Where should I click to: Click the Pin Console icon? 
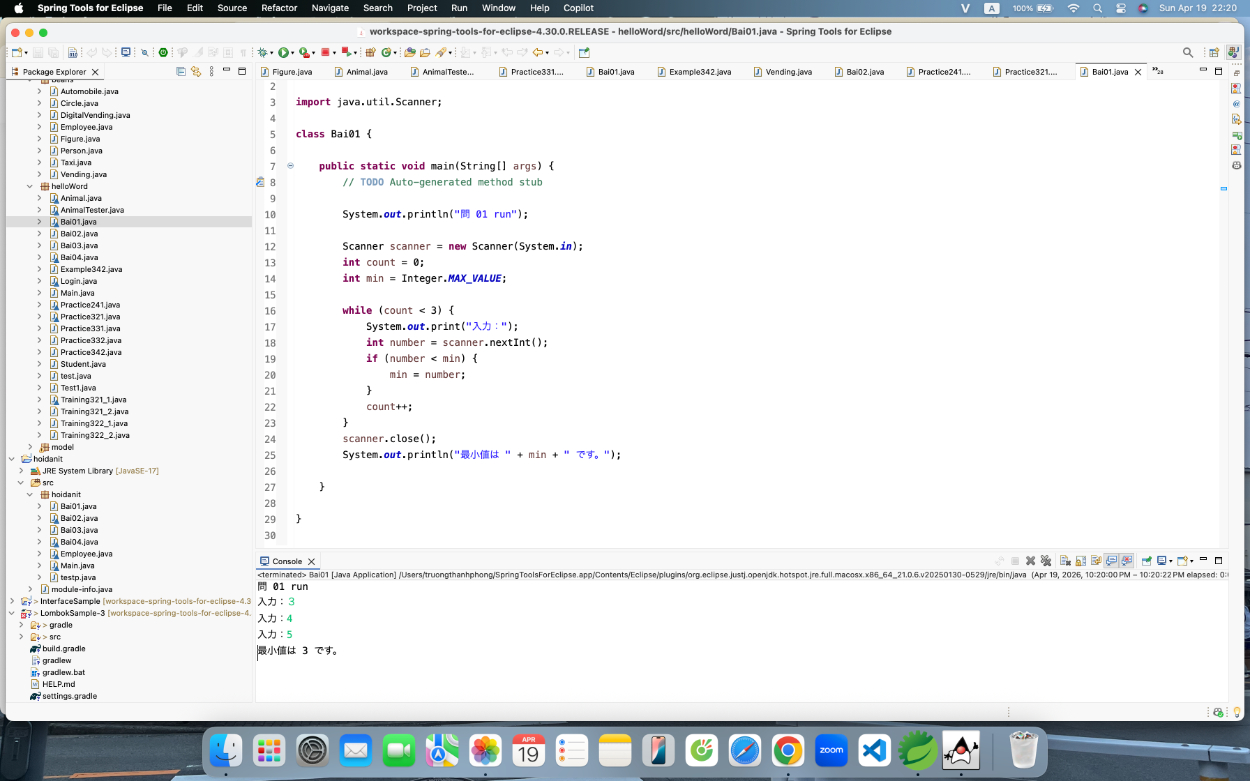(1147, 561)
